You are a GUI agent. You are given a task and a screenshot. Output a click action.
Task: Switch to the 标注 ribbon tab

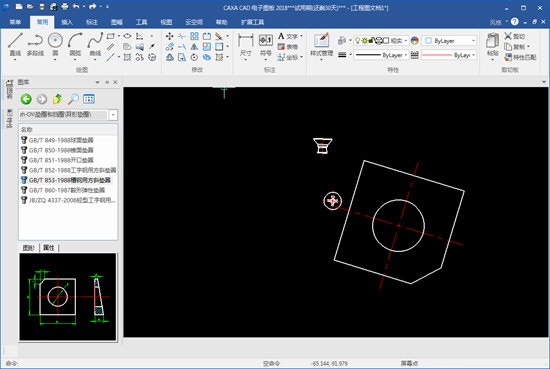point(92,22)
